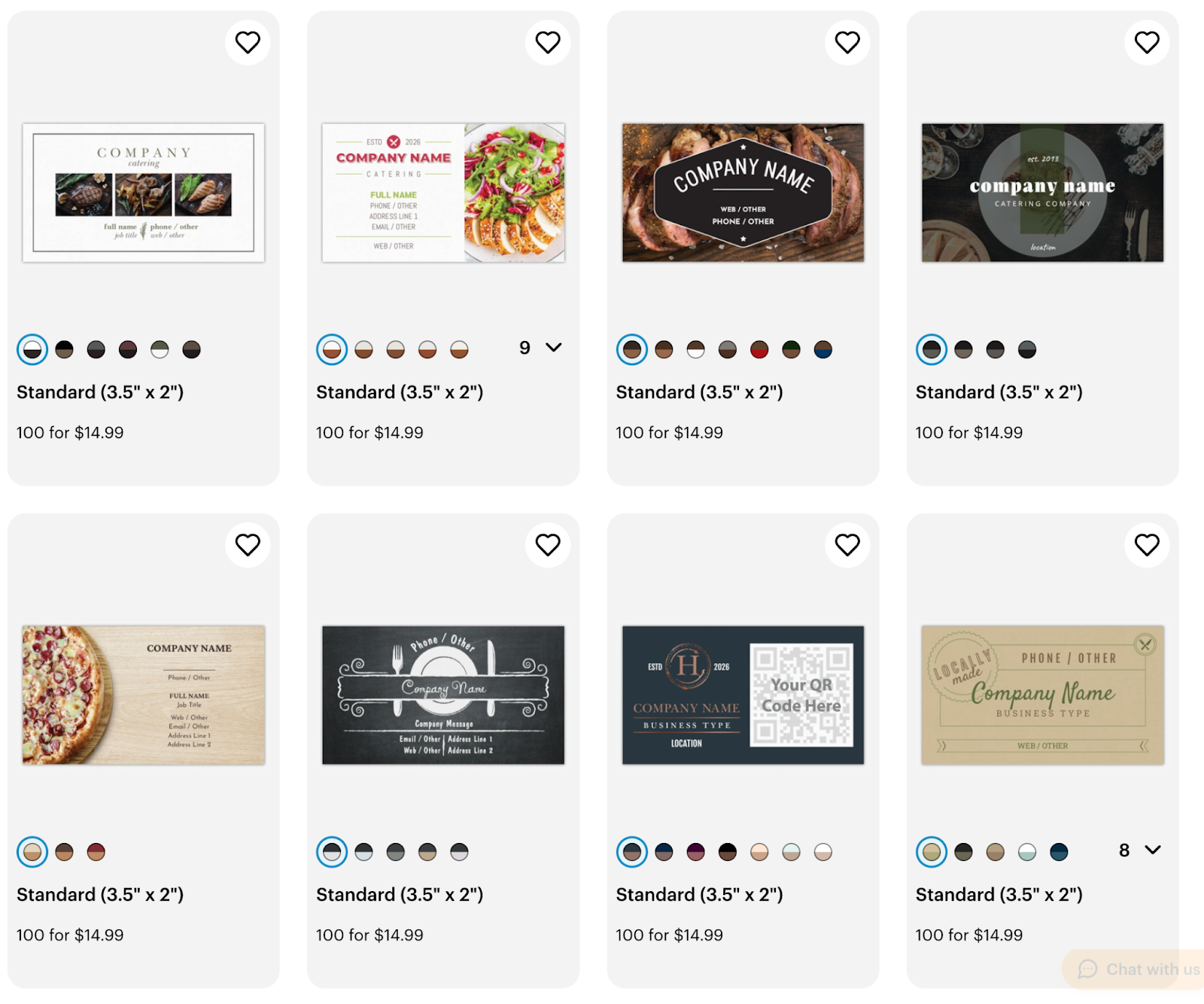The width and height of the screenshot is (1204, 1004).
Task: Heart the Locally Made kraft card design
Action: click(x=1147, y=545)
